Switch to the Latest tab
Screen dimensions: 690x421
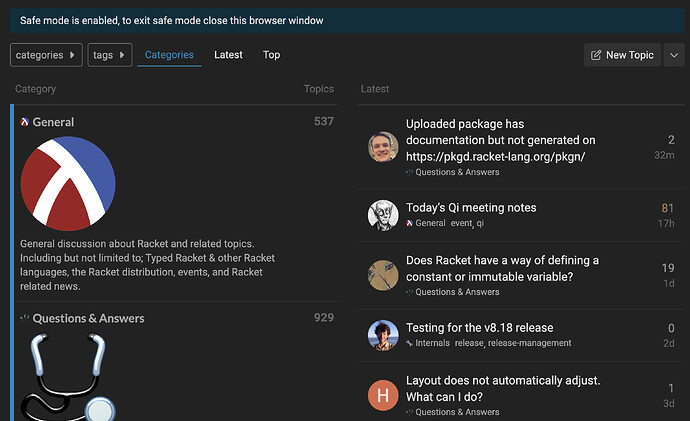click(228, 55)
